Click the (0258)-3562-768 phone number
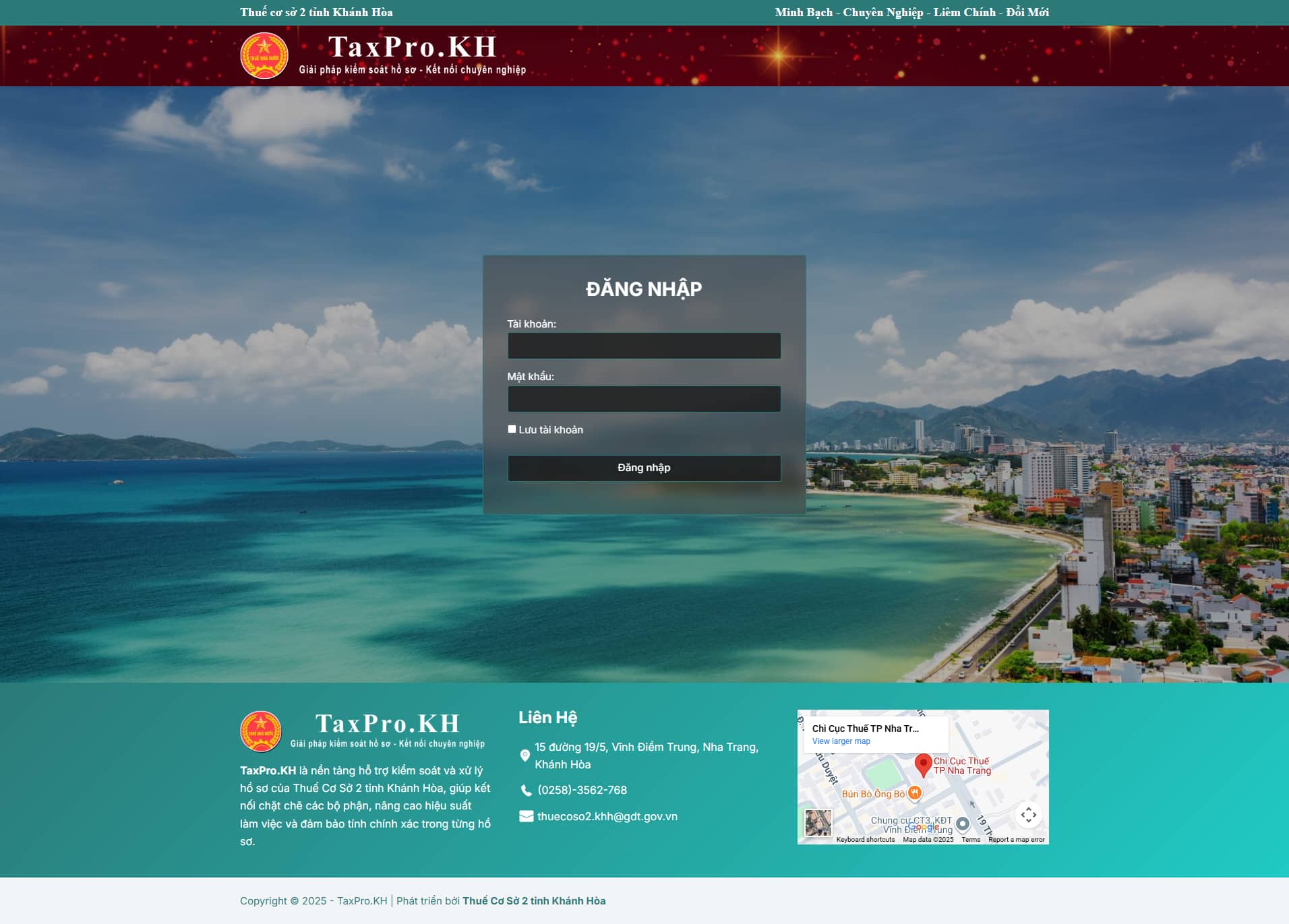 tap(582, 790)
